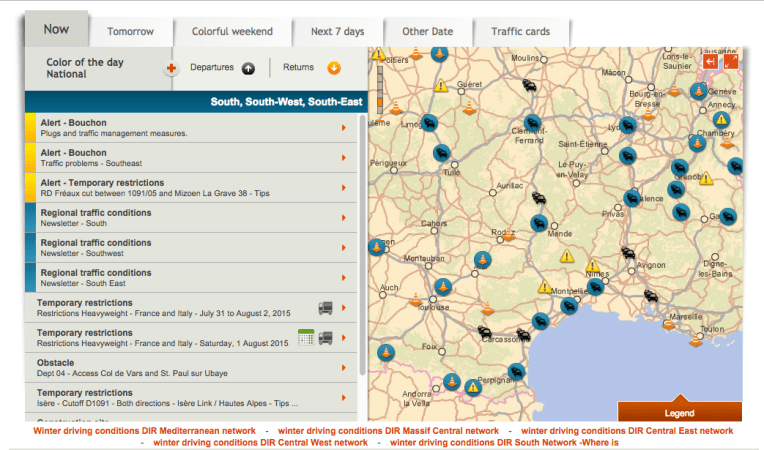764x450 pixels.
Task: Select blue cone marker at Chambéry
Action: (x=697, y=143)
